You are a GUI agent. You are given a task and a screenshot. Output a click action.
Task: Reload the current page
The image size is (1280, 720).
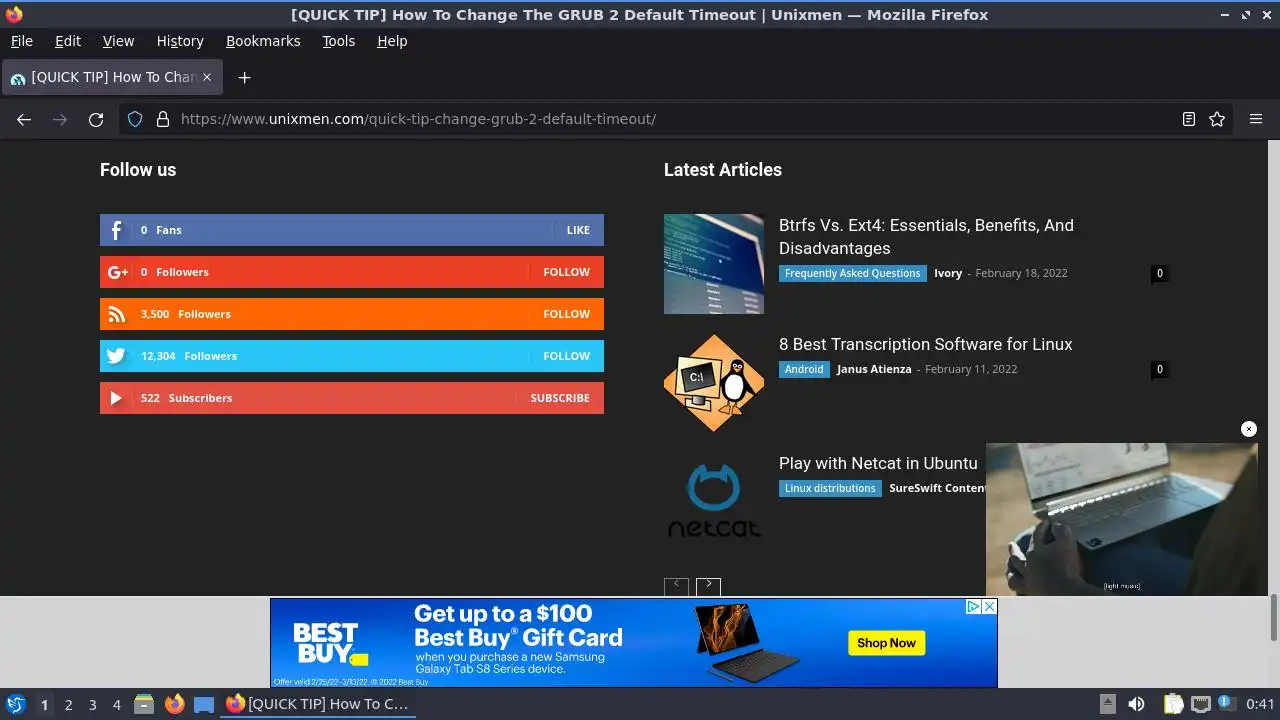[x=96, y=119]
